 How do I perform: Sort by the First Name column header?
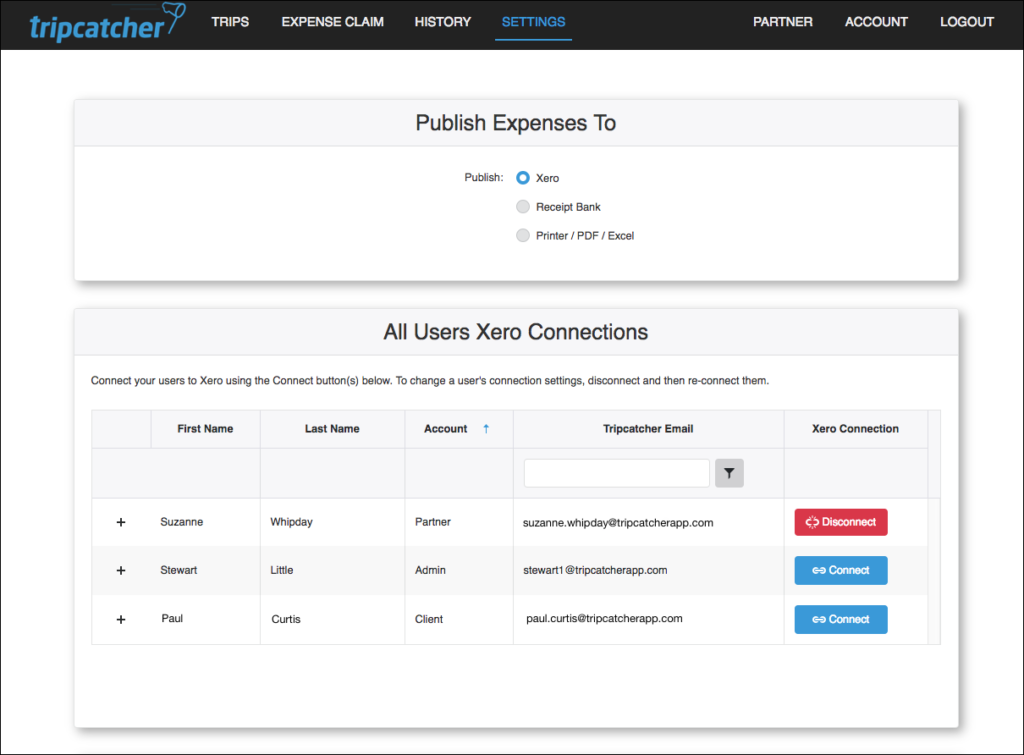pos(205,428)
